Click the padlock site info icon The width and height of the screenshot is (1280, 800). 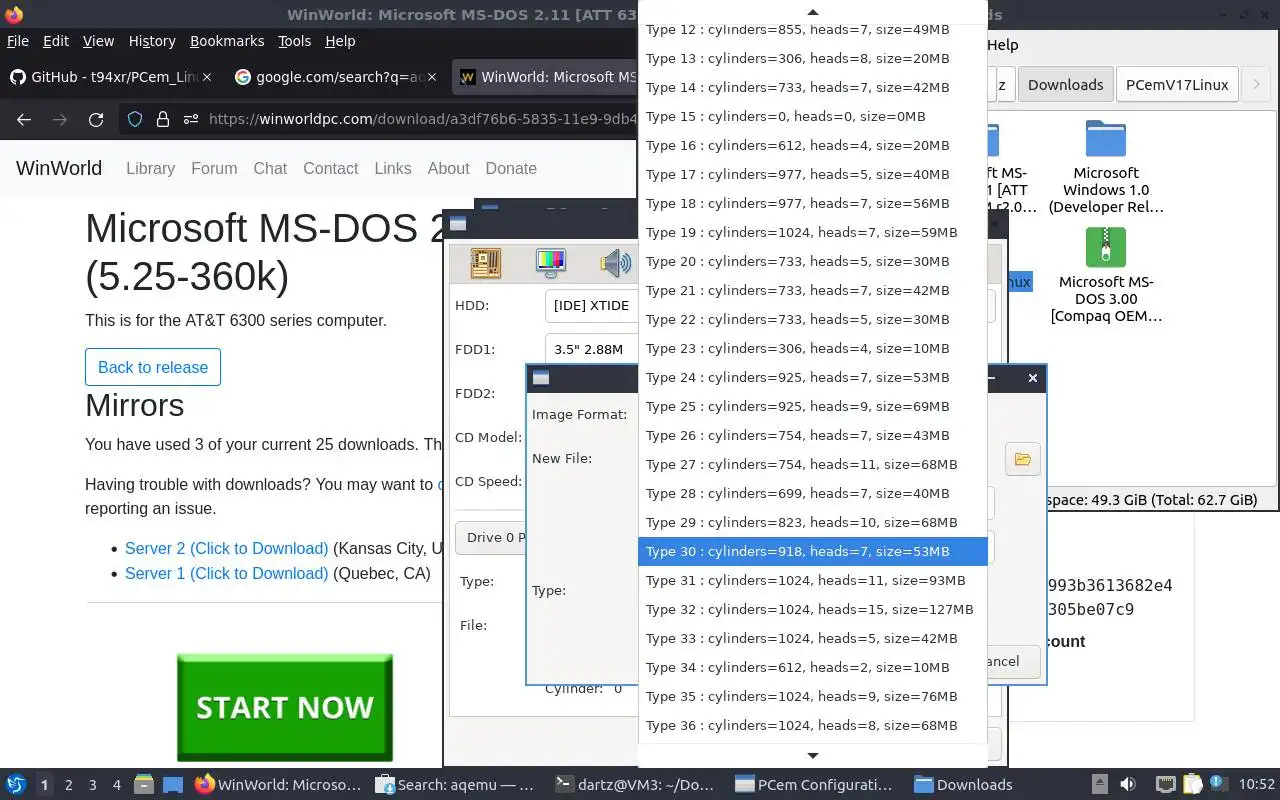click(163, 119)
